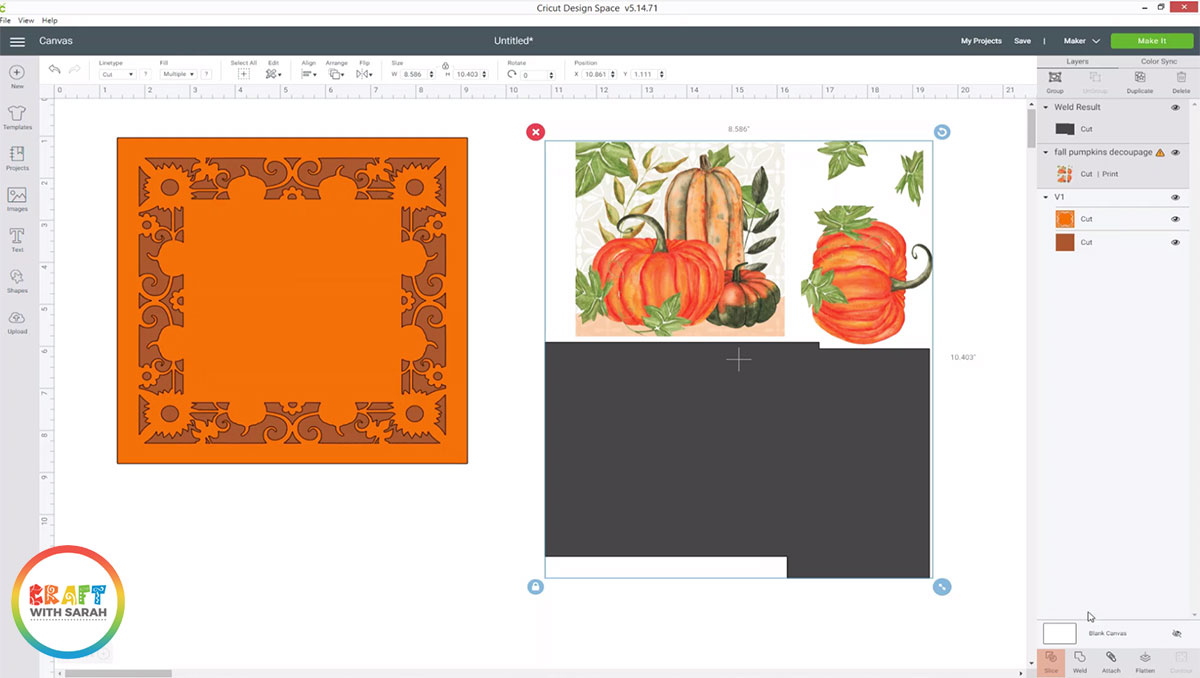Open My Projects
The height and width of the screenshot is (678, 1200).
pyautogui.click(x=981, y=41)
